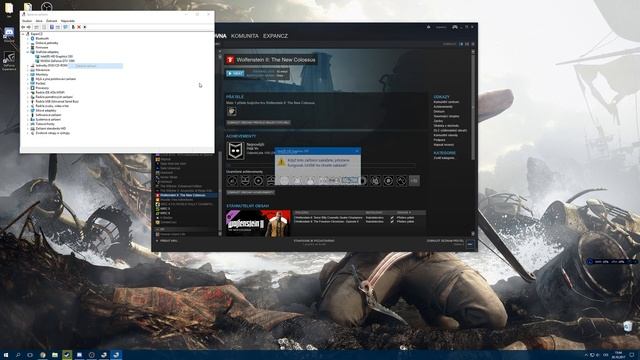The image size is (640, 360).
Task: Toggle the checkbox in the first DLC row
Action: tap(392, 218)
